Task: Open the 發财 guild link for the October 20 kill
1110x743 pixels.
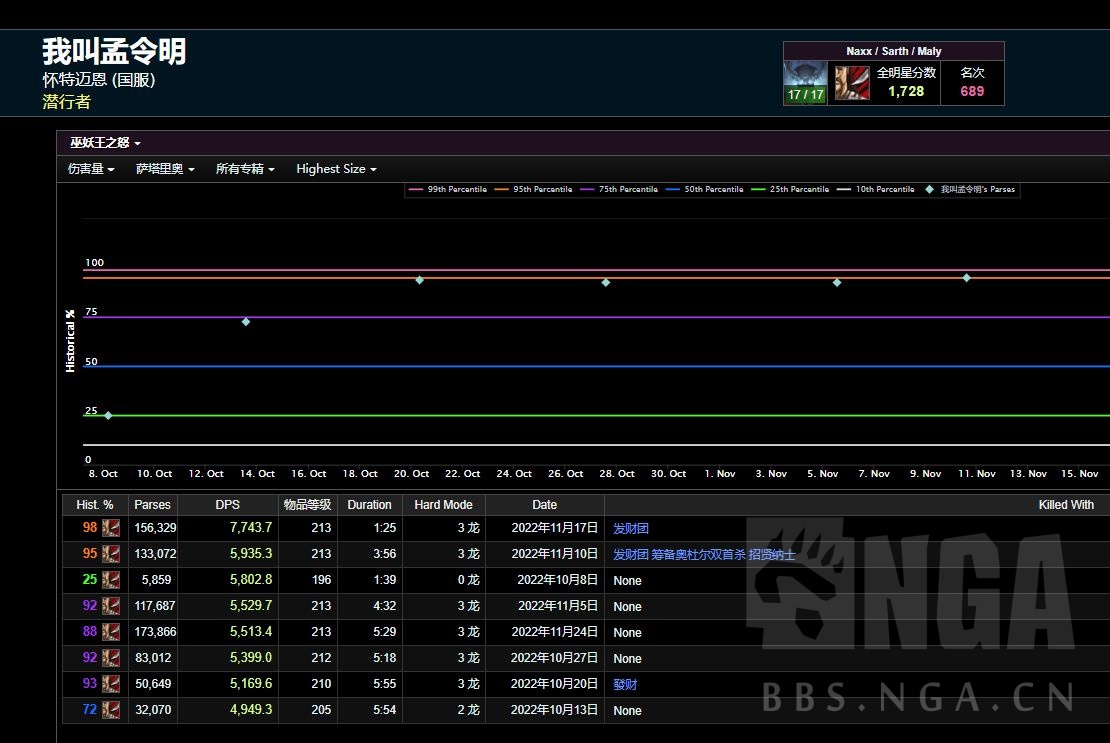Action: click(625, 684)
